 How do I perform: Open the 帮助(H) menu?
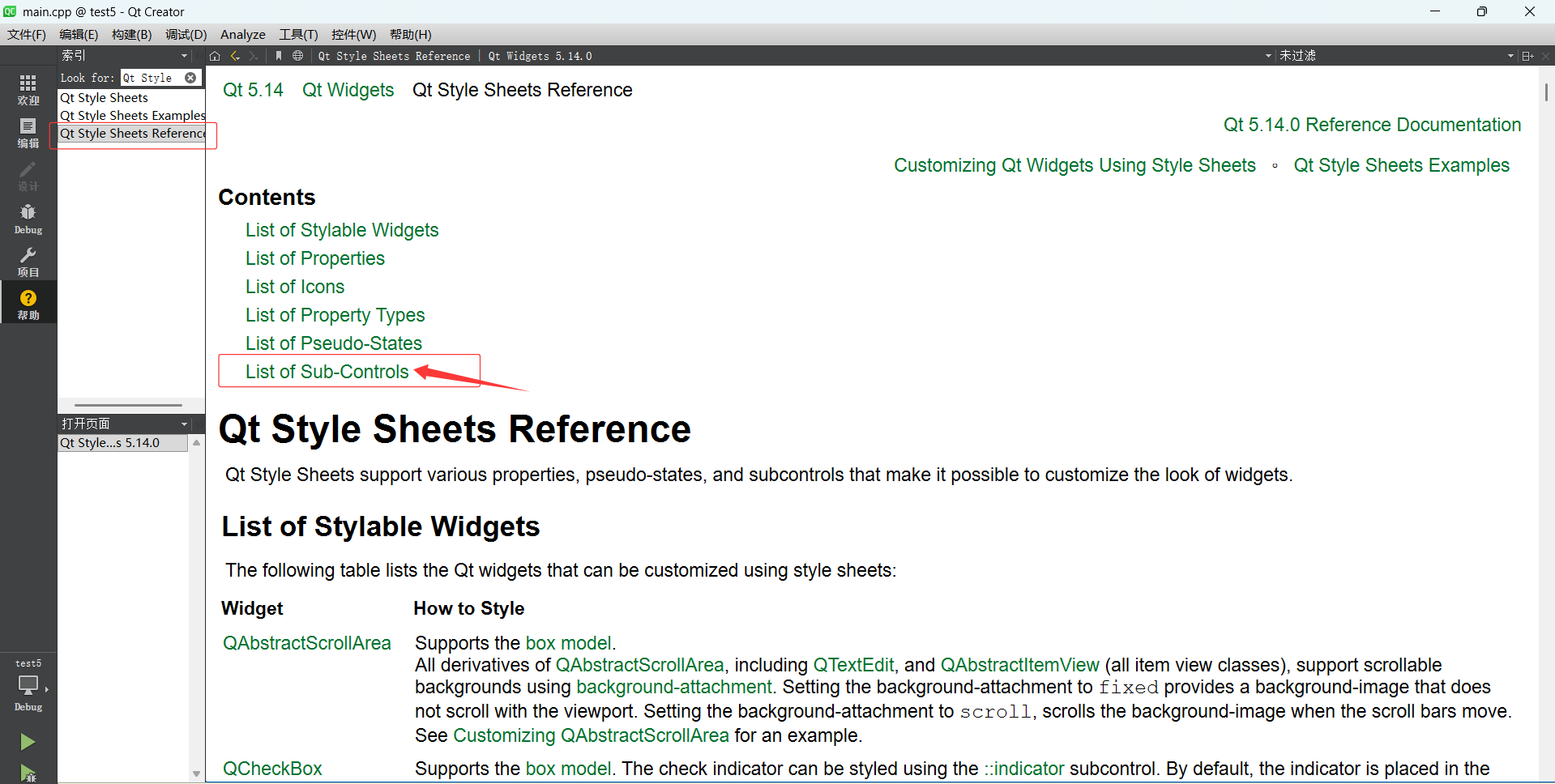[x=411, y=34]
